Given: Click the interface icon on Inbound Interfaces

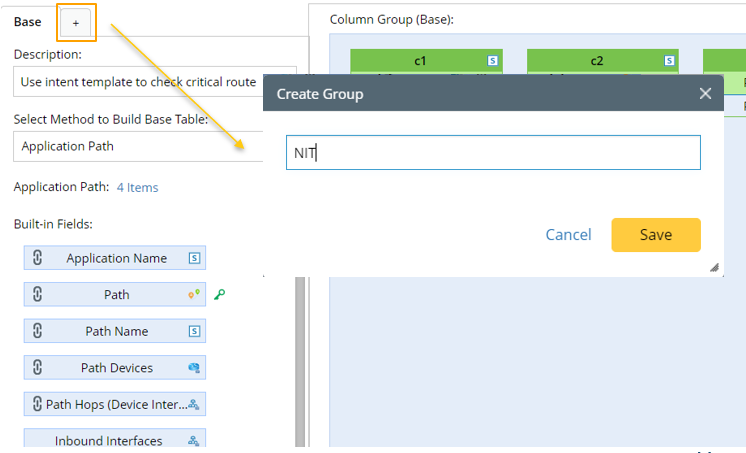Looking at the screenshot, I should pos(194,441).
